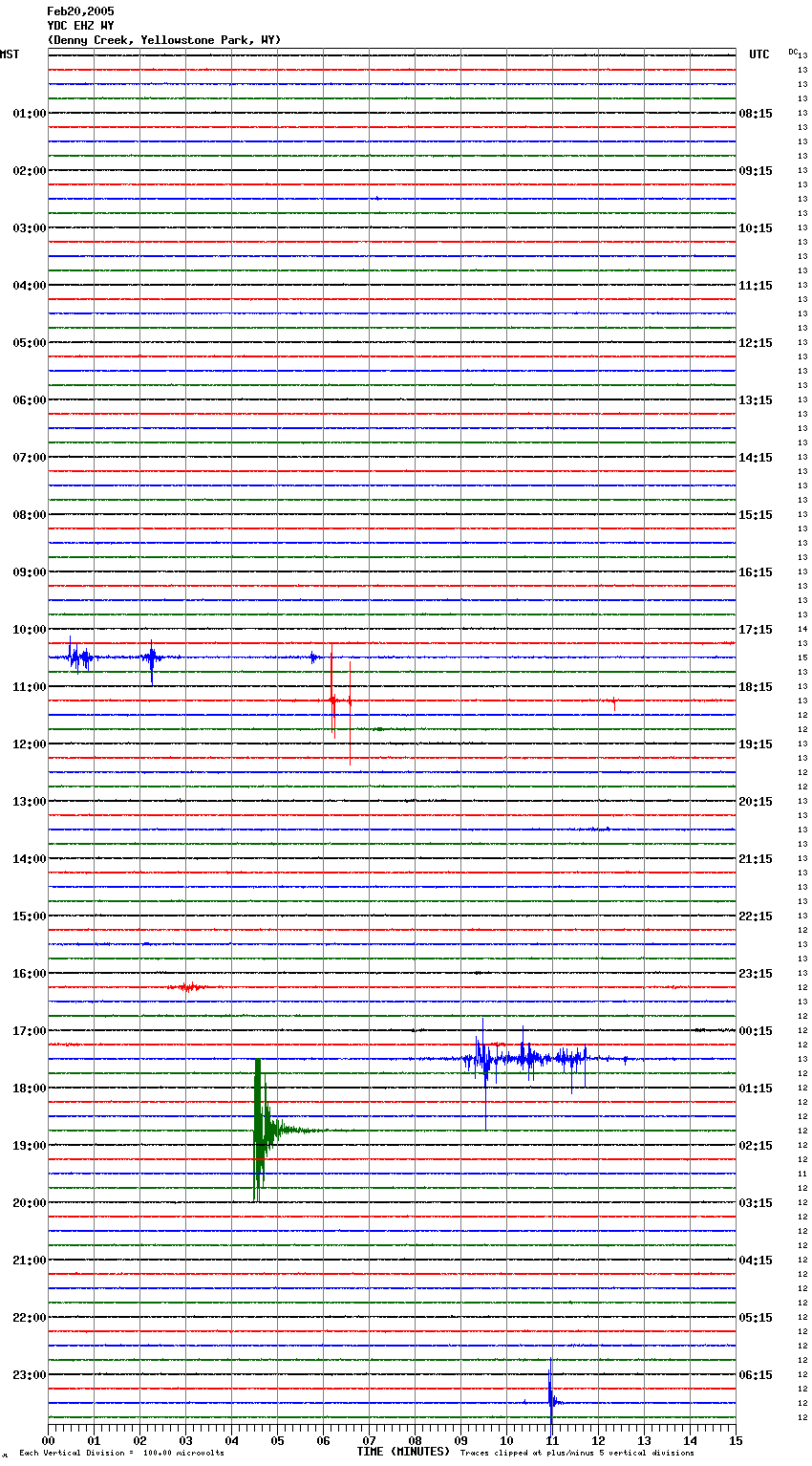Click the UTC column header
Image resolution: width=812 pixels, height=1466 pixels.
[x=759, y=54]
